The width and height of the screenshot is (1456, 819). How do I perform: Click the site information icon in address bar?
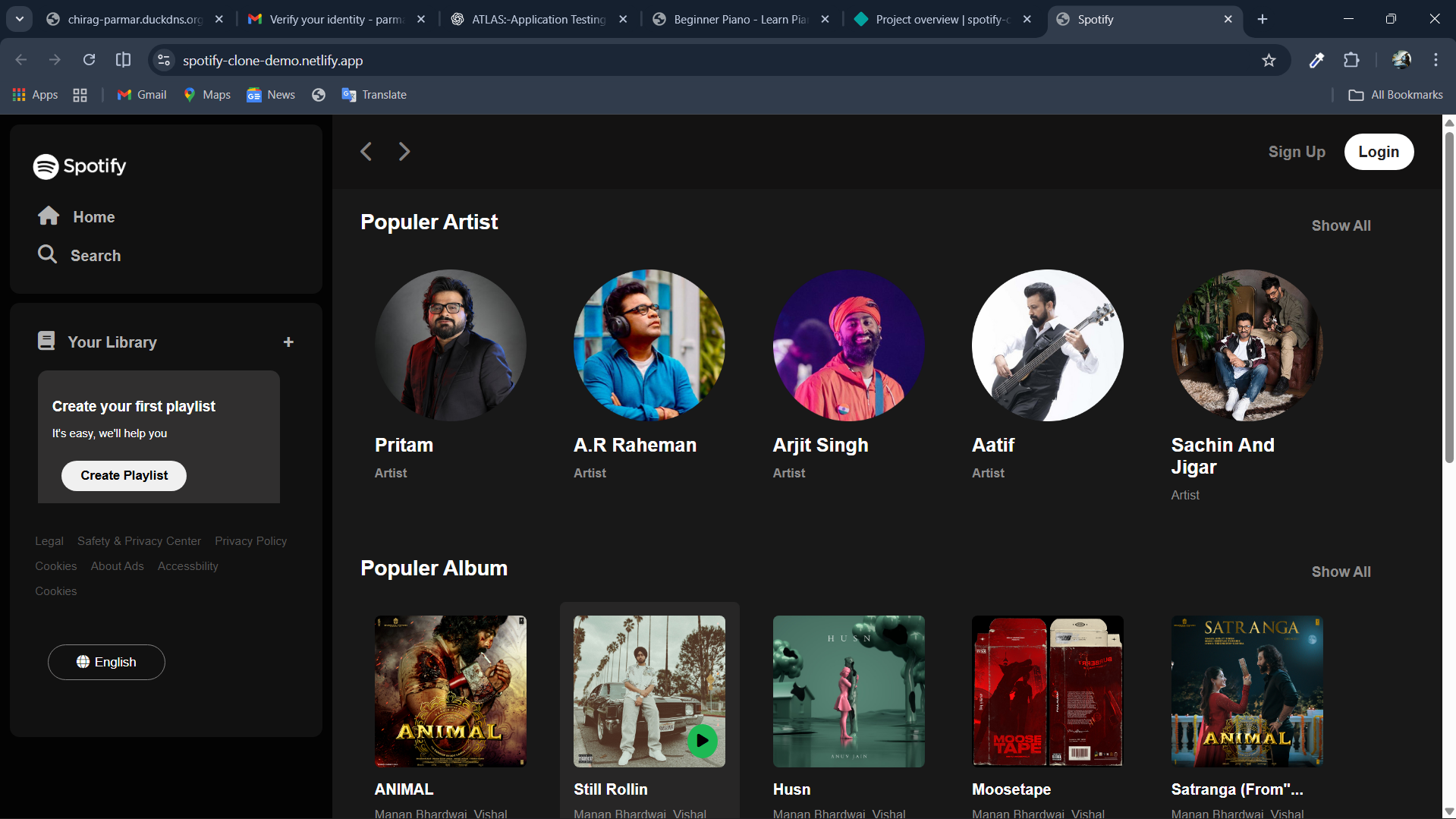click(163, 60)
